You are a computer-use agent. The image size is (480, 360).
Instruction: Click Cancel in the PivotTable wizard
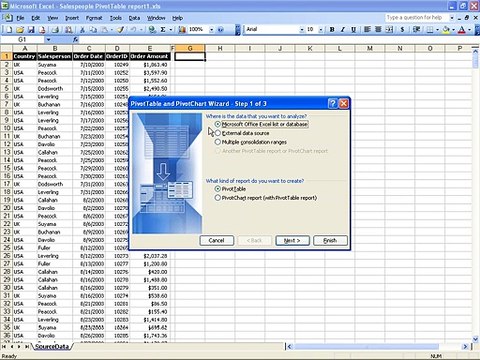tap(217, 240)
